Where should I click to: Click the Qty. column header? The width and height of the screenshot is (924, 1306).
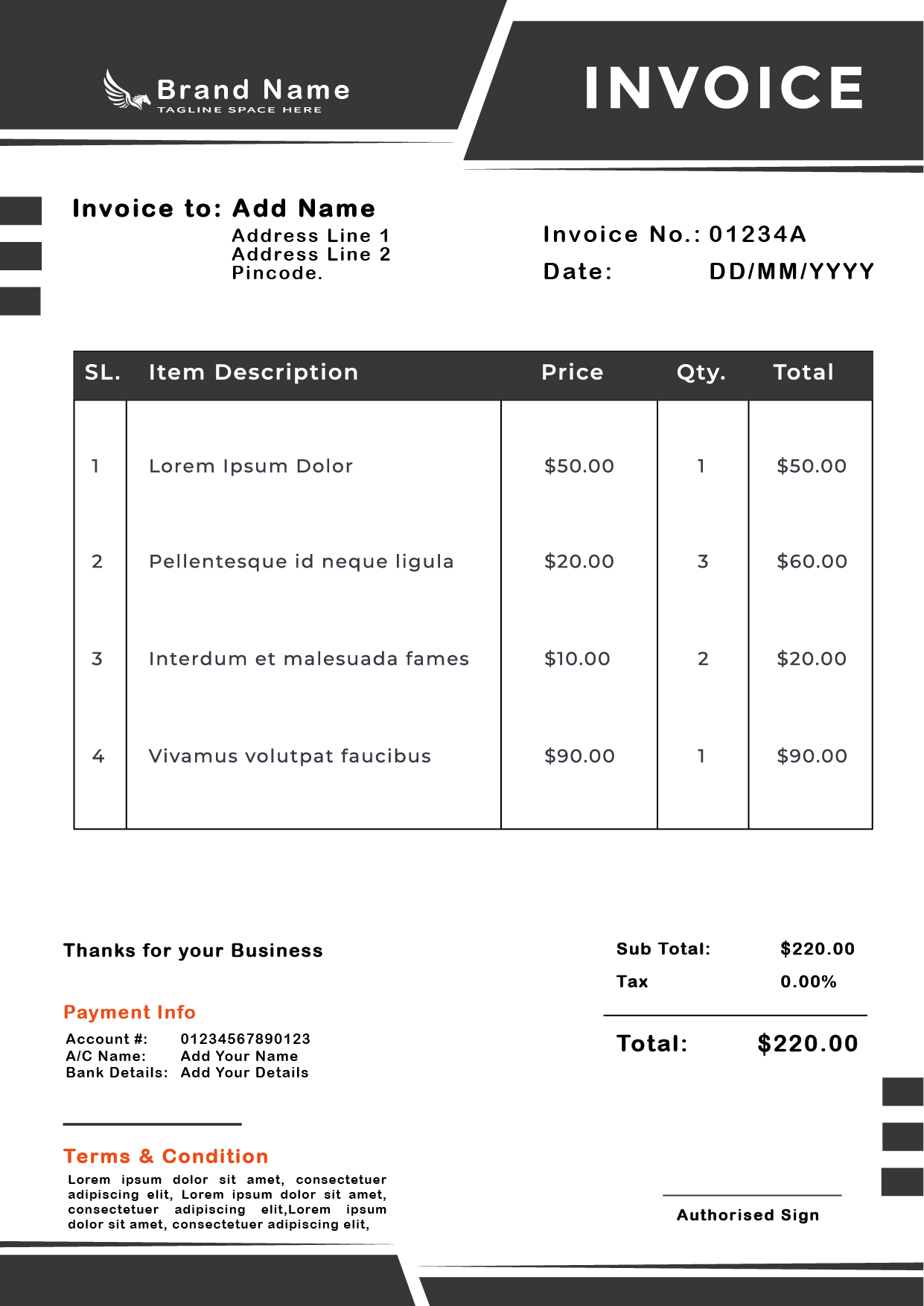pyautogui.click(x=701, y=372)
